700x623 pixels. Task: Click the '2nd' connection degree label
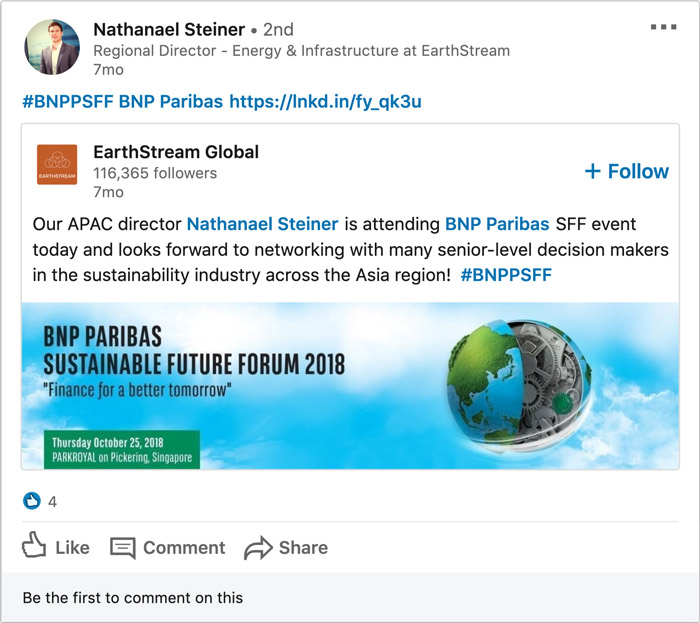point(278,29)
